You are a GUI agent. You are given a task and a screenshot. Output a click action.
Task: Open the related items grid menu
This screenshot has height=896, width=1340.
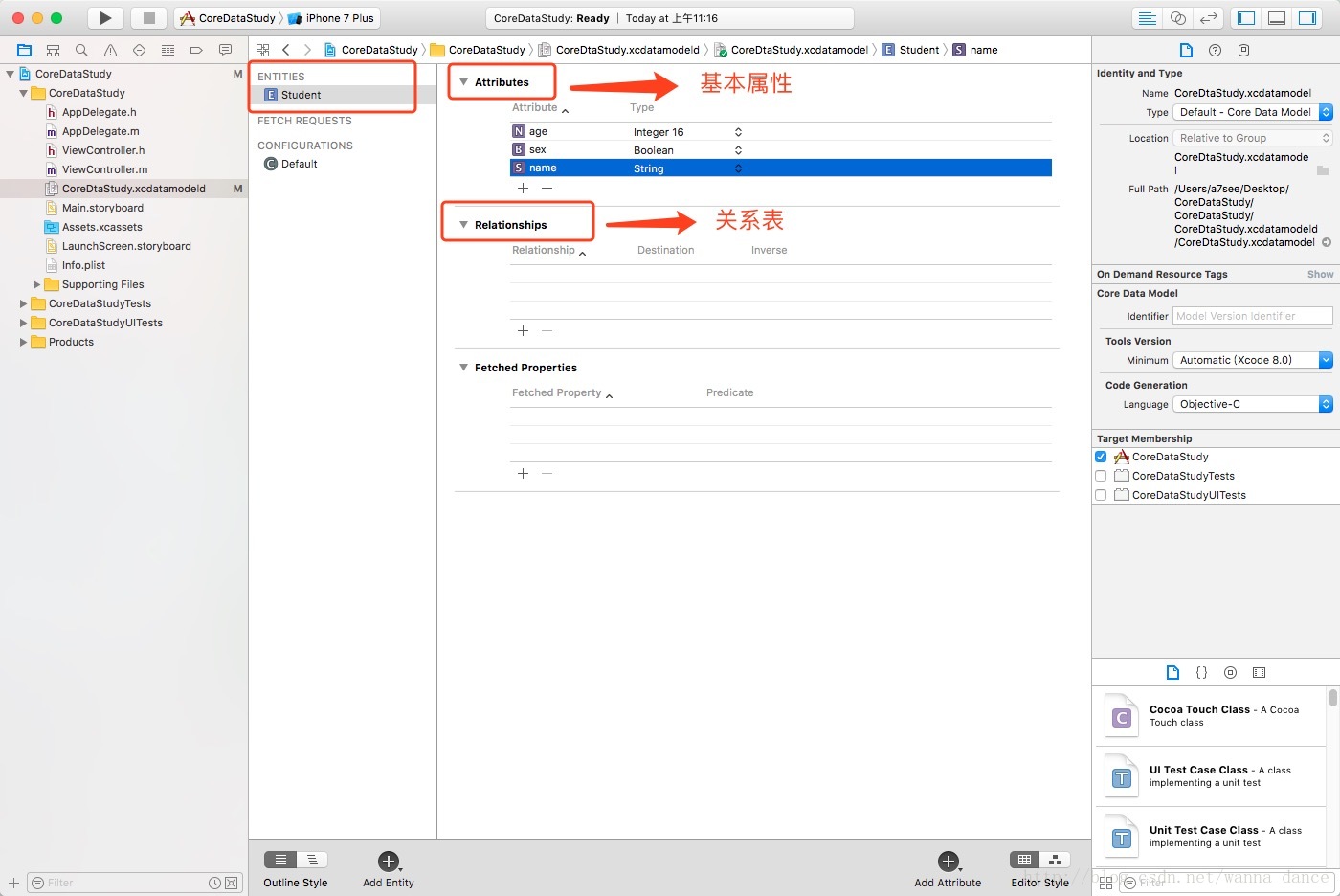[262, 50]
